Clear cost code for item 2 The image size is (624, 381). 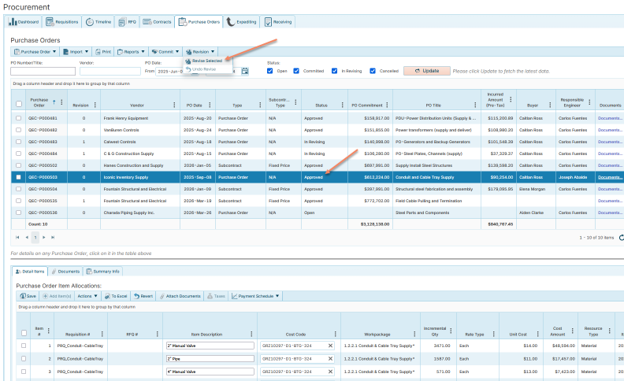[x=330, y=359]
